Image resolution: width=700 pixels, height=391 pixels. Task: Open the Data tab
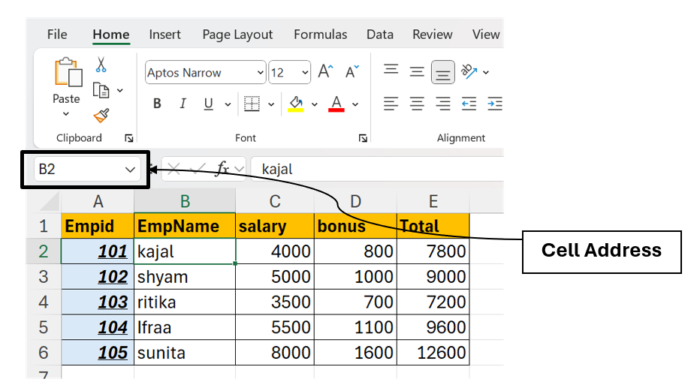coord(380,34)
